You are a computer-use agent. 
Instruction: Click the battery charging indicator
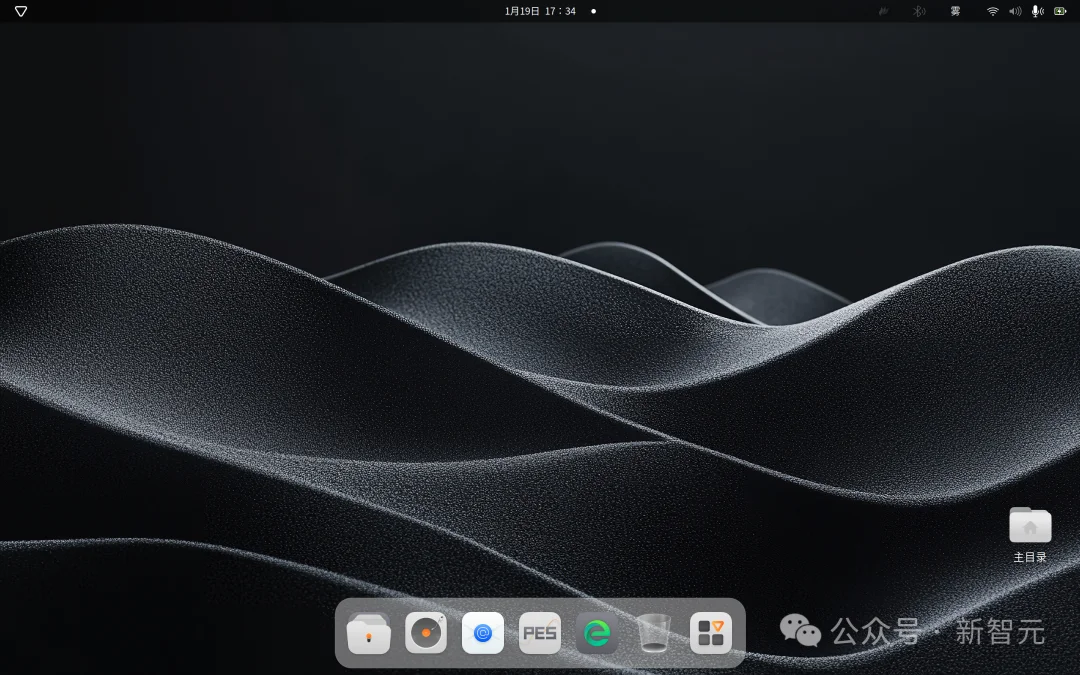point(1060,11)
